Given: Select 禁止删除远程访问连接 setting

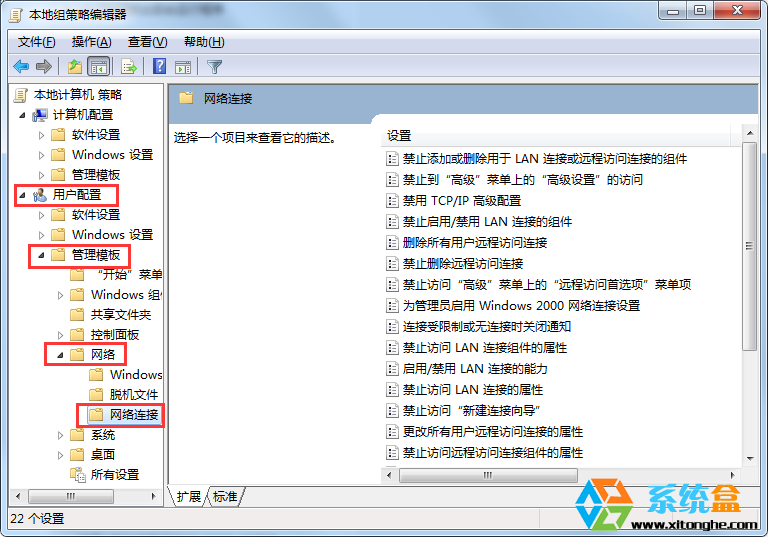Looking at the screenshot, I should (463, 264).
